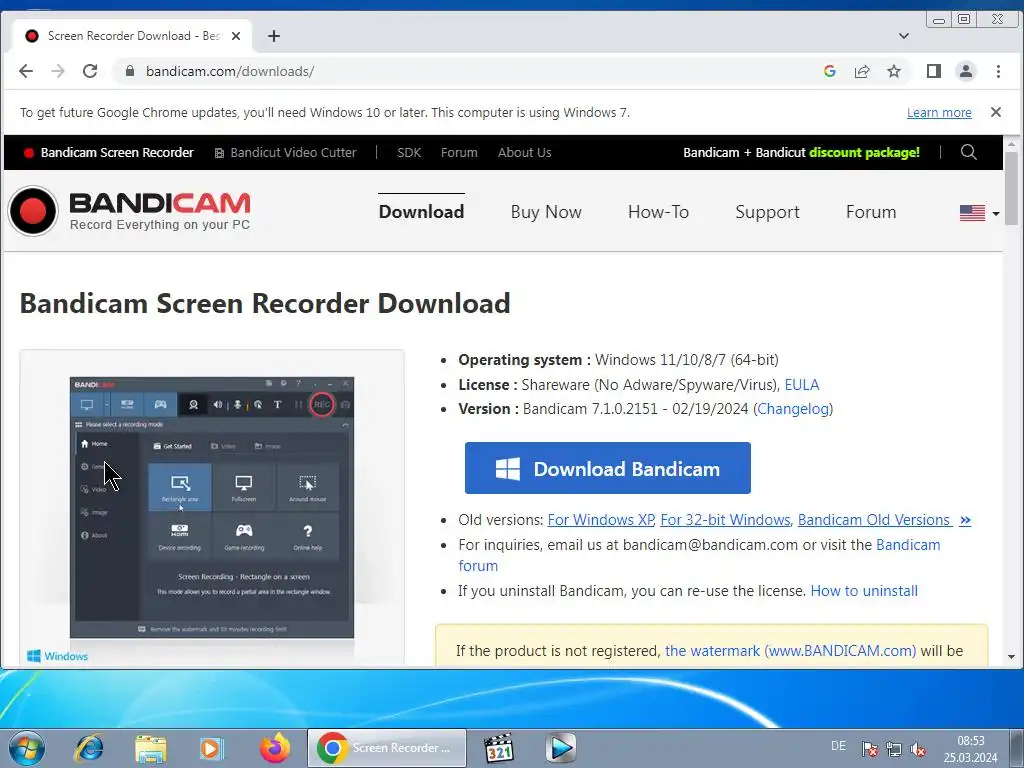
Task: Open Media Player Classic 321 icon
Action: click(499, 748)
